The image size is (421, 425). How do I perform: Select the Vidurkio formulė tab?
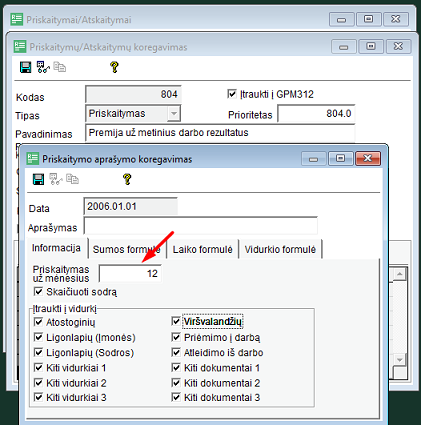280,249
